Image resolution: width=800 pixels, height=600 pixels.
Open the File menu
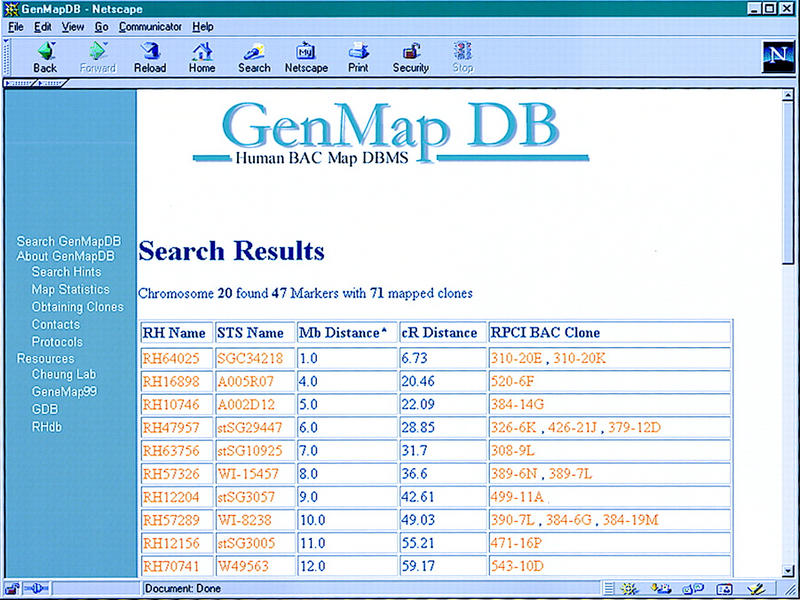point(15,27)
